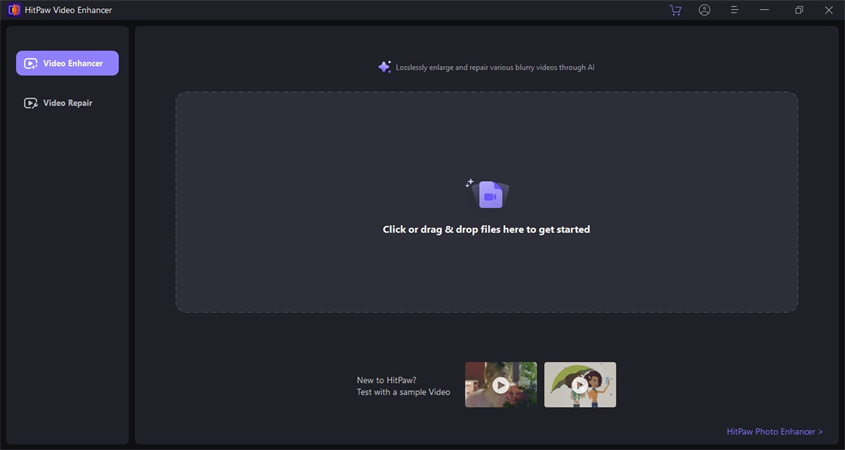Click 'Losslessly enlarge and repair' tagline text
This screenshot has width=845, height=450.
(495, 67)
